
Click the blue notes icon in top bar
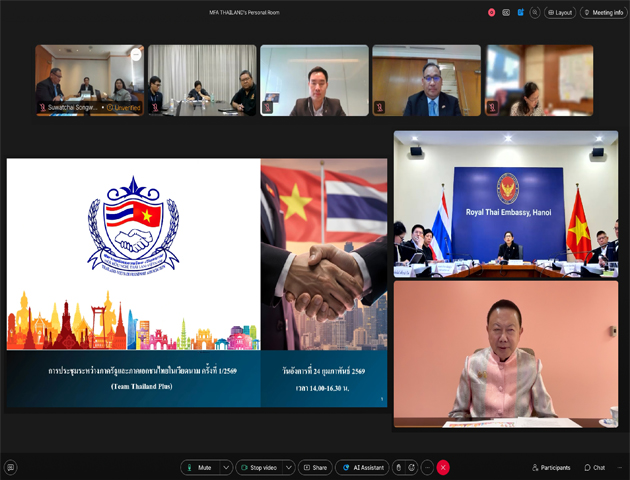[520, 12]
